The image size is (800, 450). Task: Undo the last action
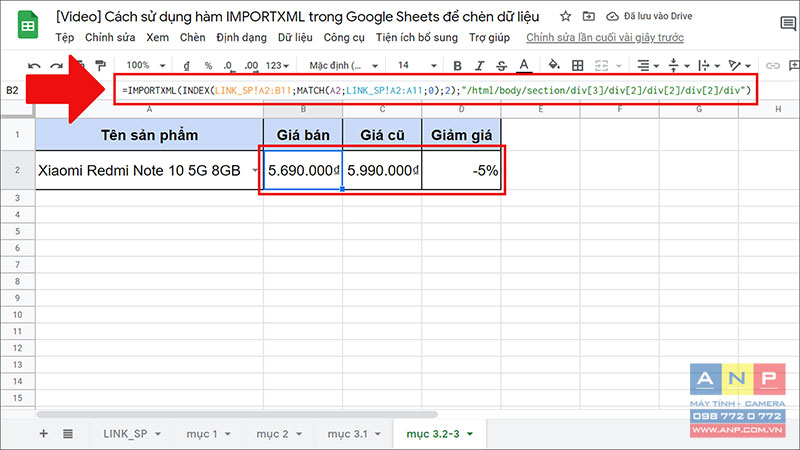tap(34, 66)
